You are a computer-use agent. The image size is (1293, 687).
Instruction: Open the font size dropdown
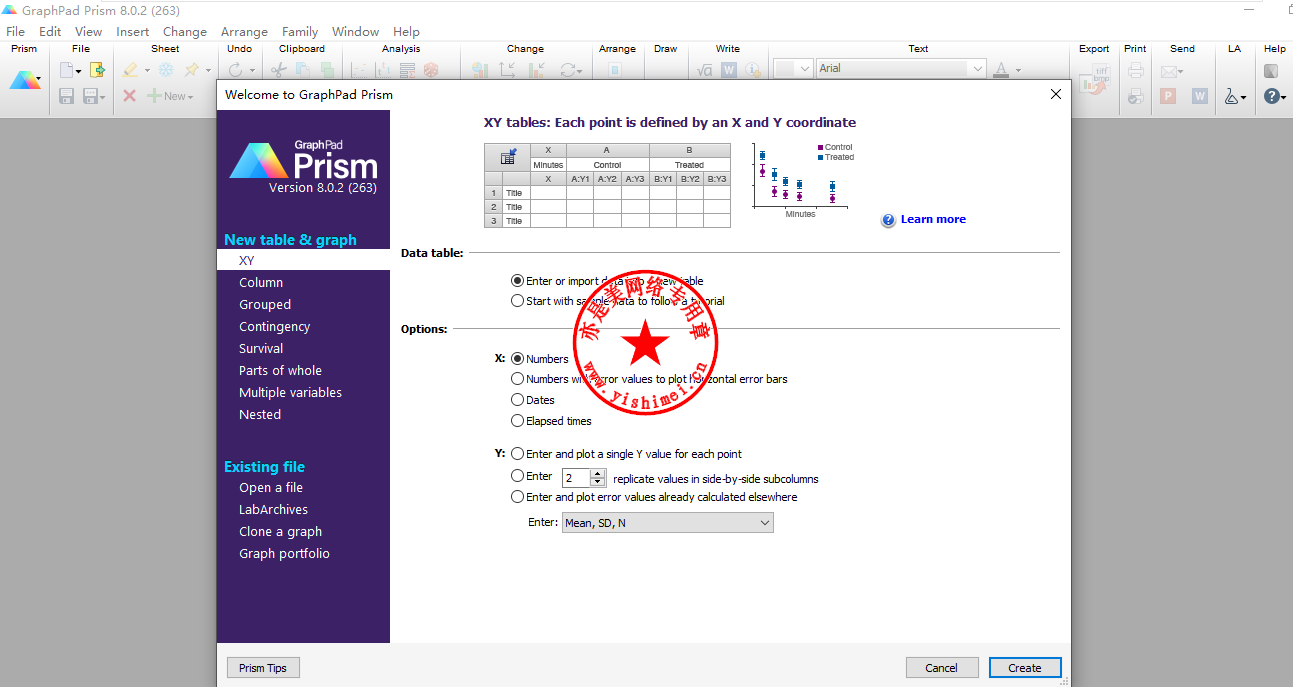click(x=791, y=69)
